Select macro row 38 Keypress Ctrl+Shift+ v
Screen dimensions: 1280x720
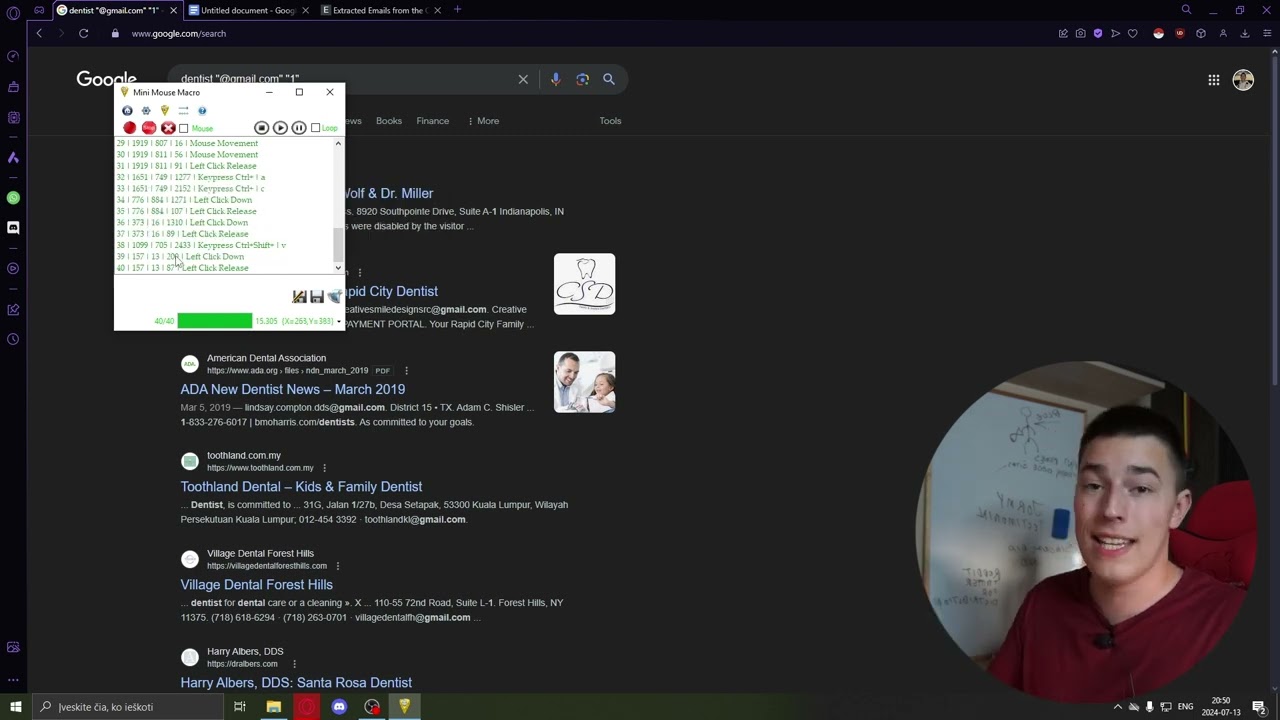coord(201,245)
